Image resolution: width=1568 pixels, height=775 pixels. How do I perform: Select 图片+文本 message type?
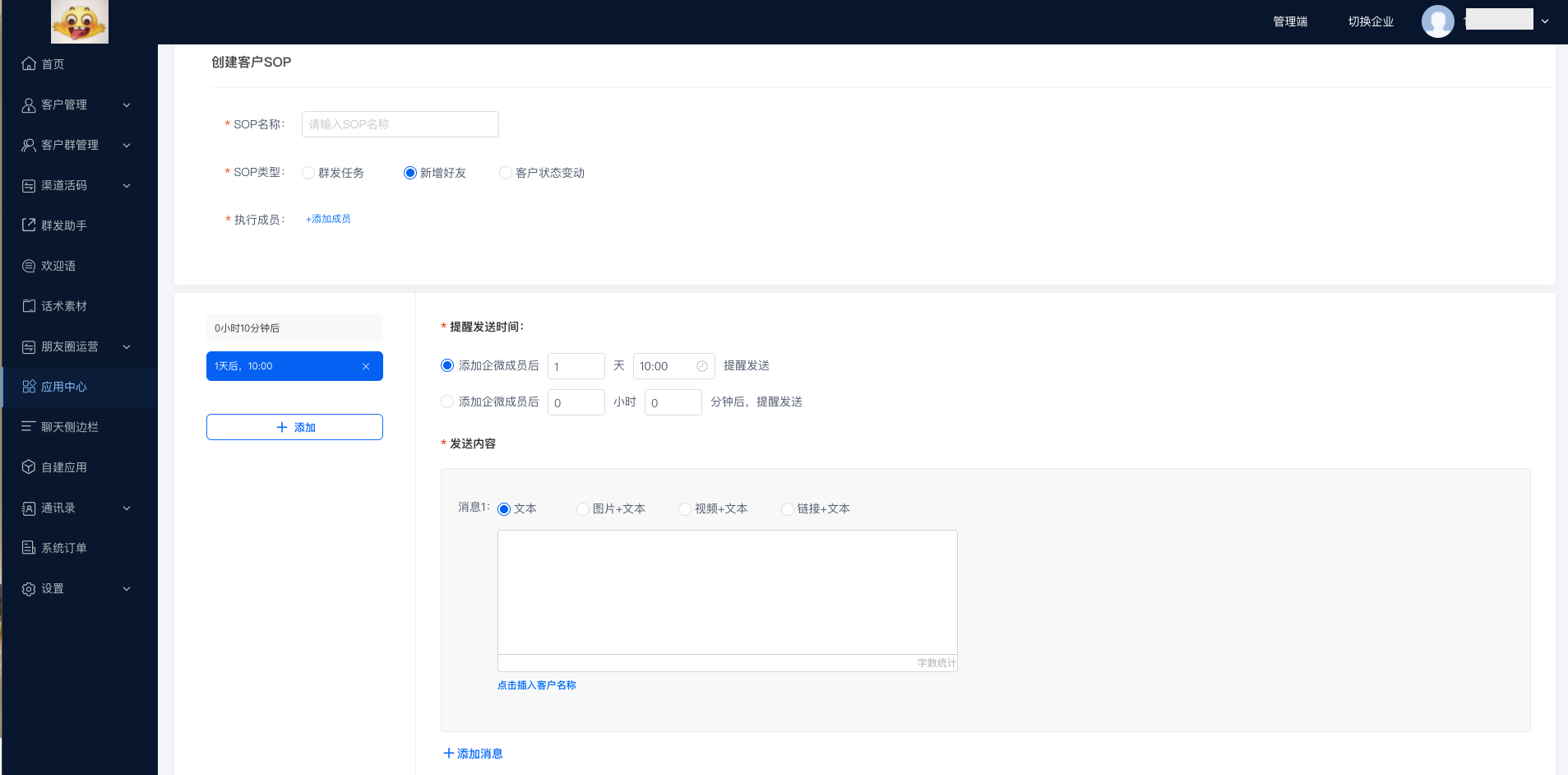pyautogui.click(x=583, y=509)
